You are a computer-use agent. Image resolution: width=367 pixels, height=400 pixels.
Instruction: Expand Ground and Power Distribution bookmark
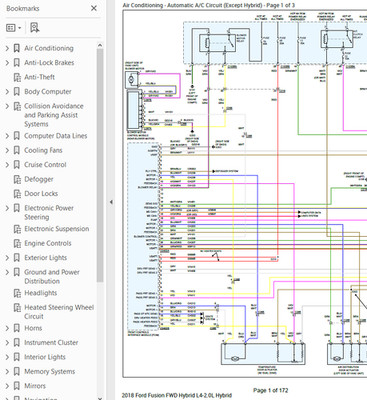click(7, 272)
